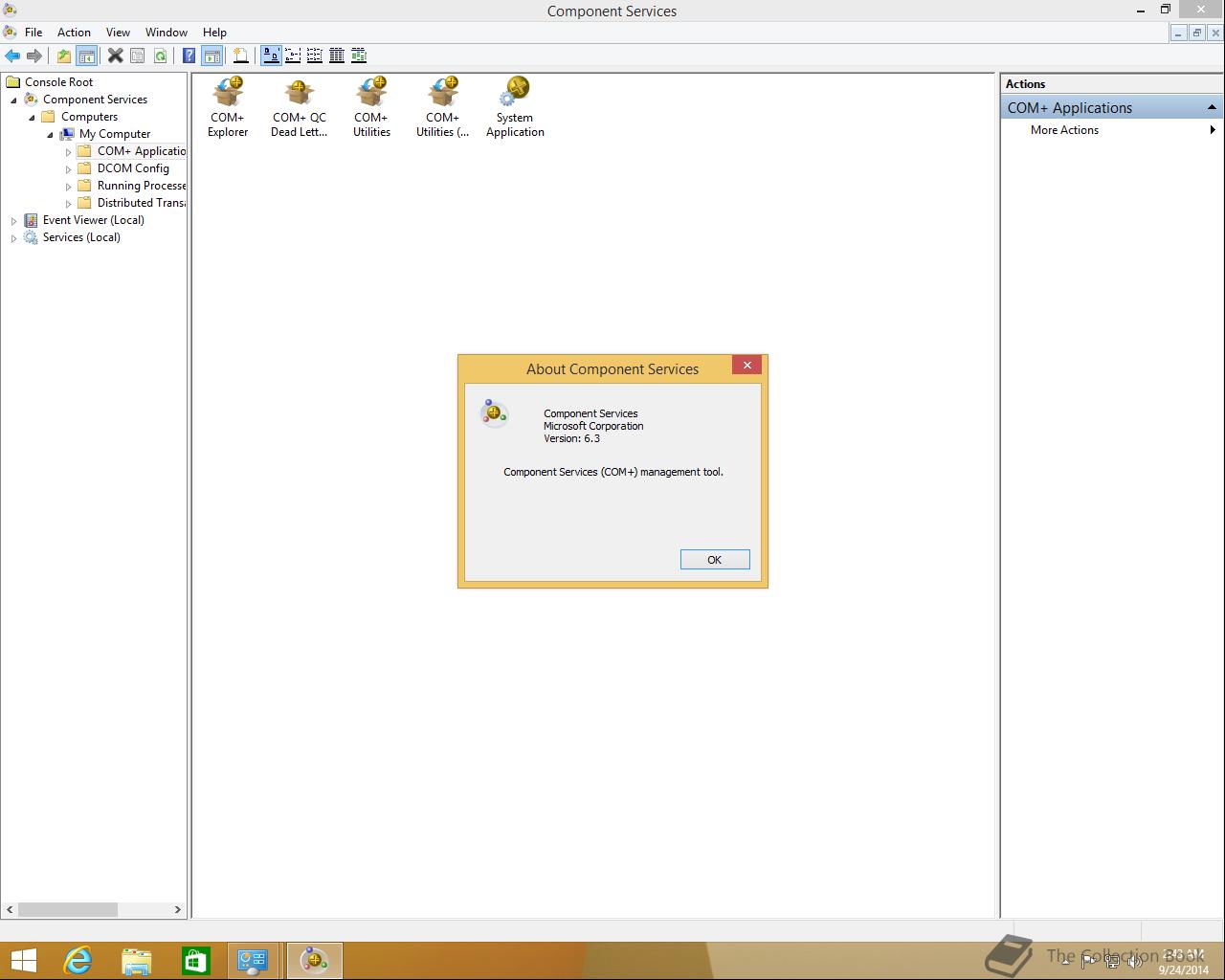Toggle the Show/Hide Action Pane icon

pos(212,56)
